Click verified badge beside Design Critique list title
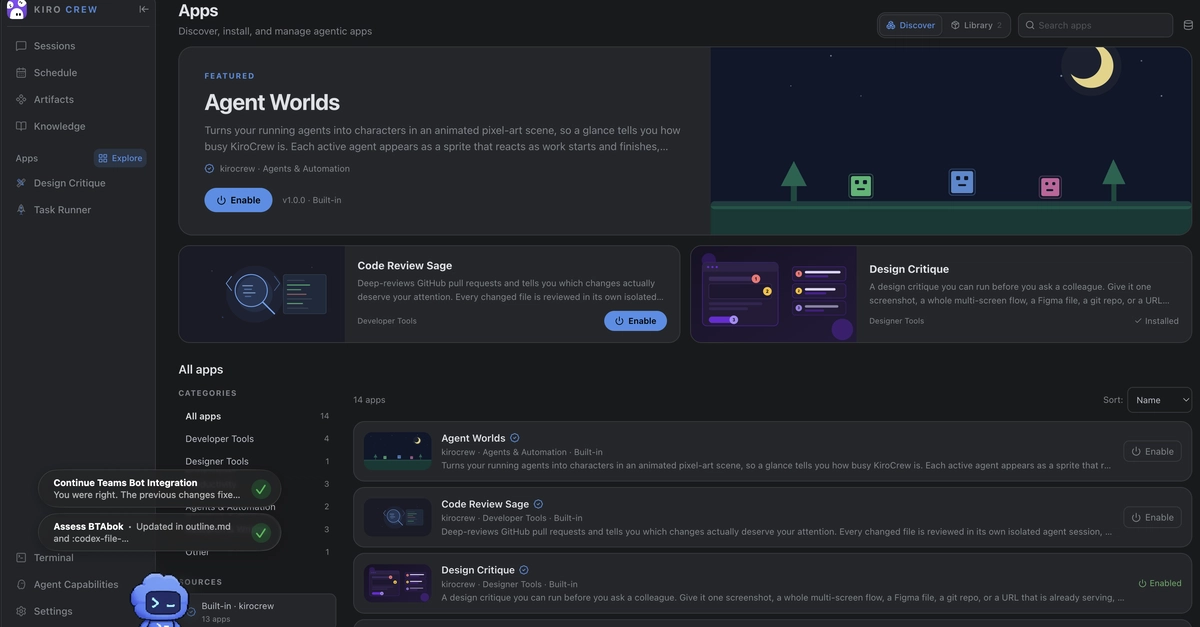1200x627 pixels. coord(524,570)
